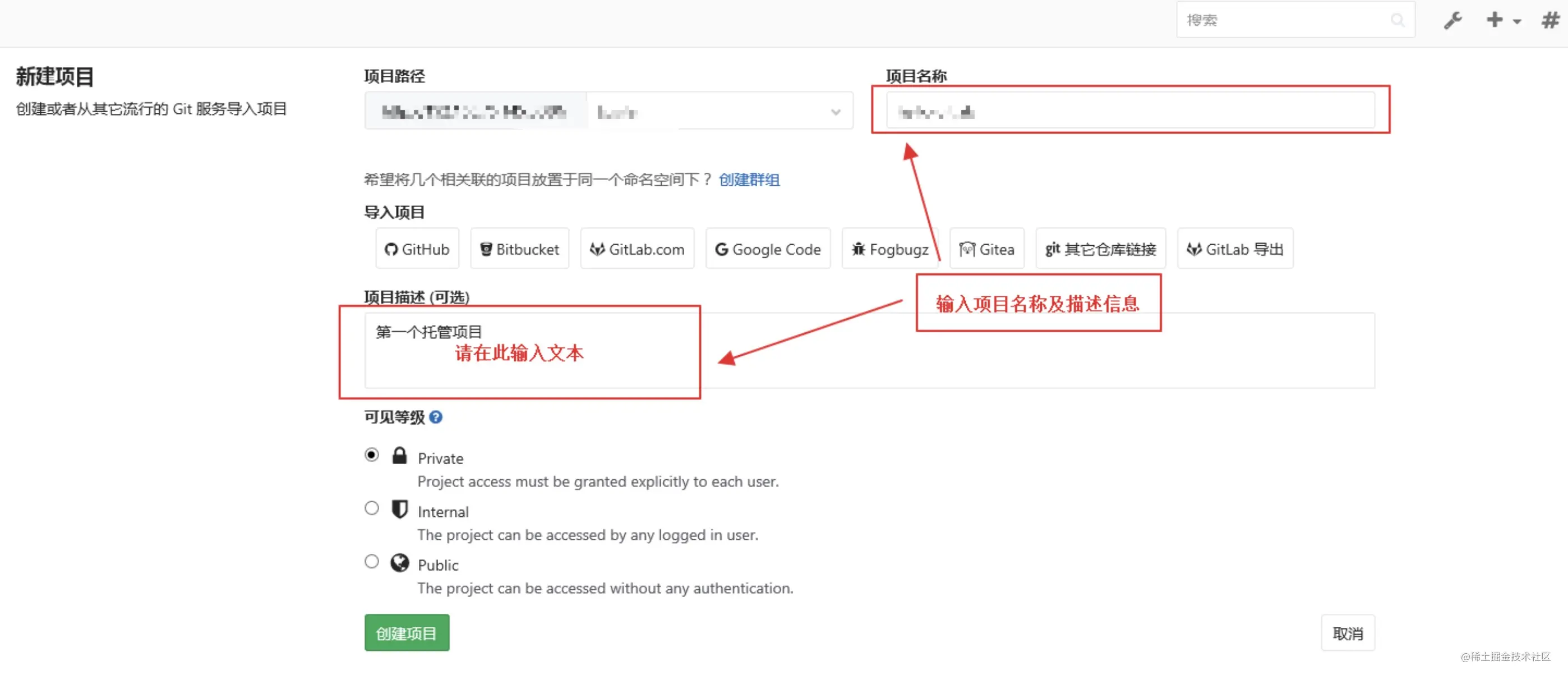This screenshot has width=1568, height=679.
Task: Click the admin wrench icon
Action: [1452, 21]
